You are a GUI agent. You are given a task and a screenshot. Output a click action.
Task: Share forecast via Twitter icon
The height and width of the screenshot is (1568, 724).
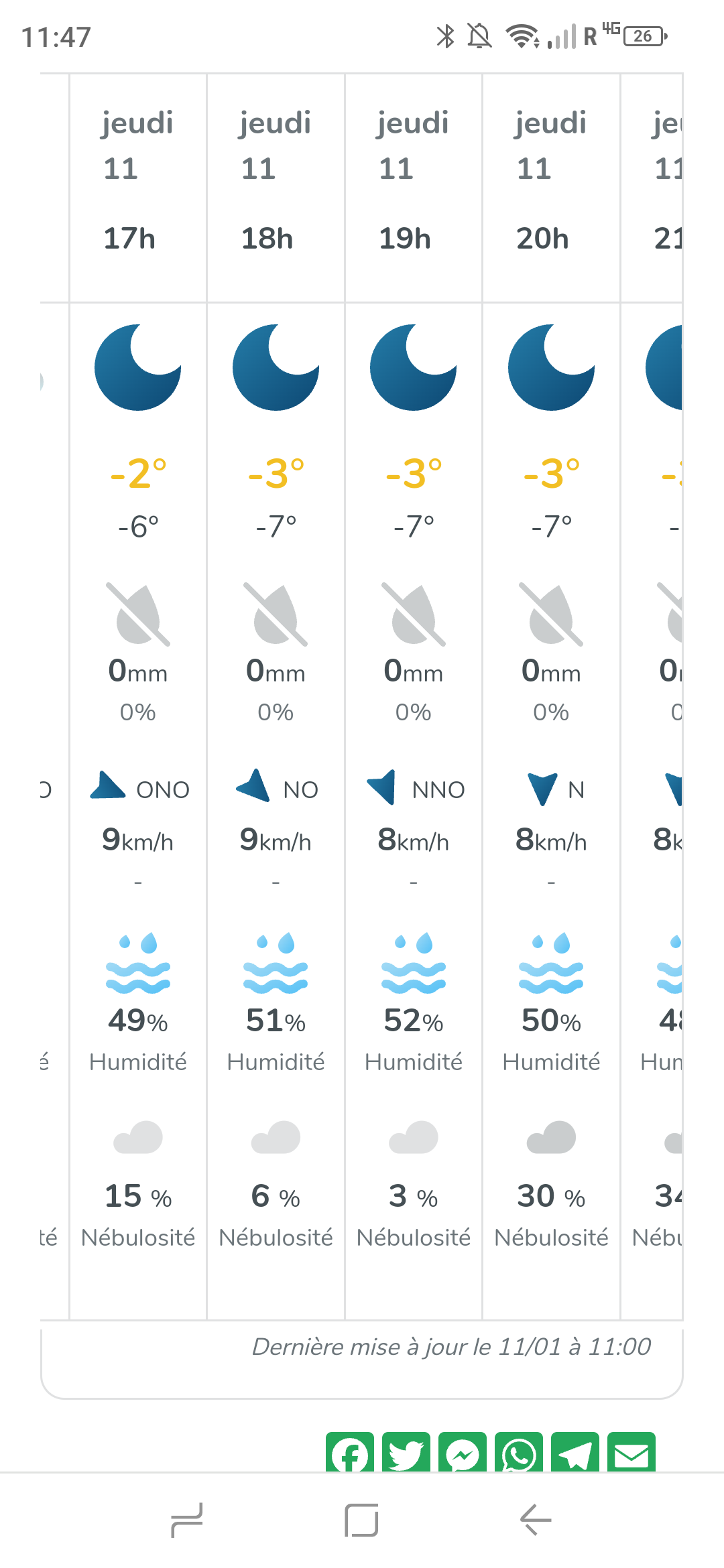(x=406, y=1453)
